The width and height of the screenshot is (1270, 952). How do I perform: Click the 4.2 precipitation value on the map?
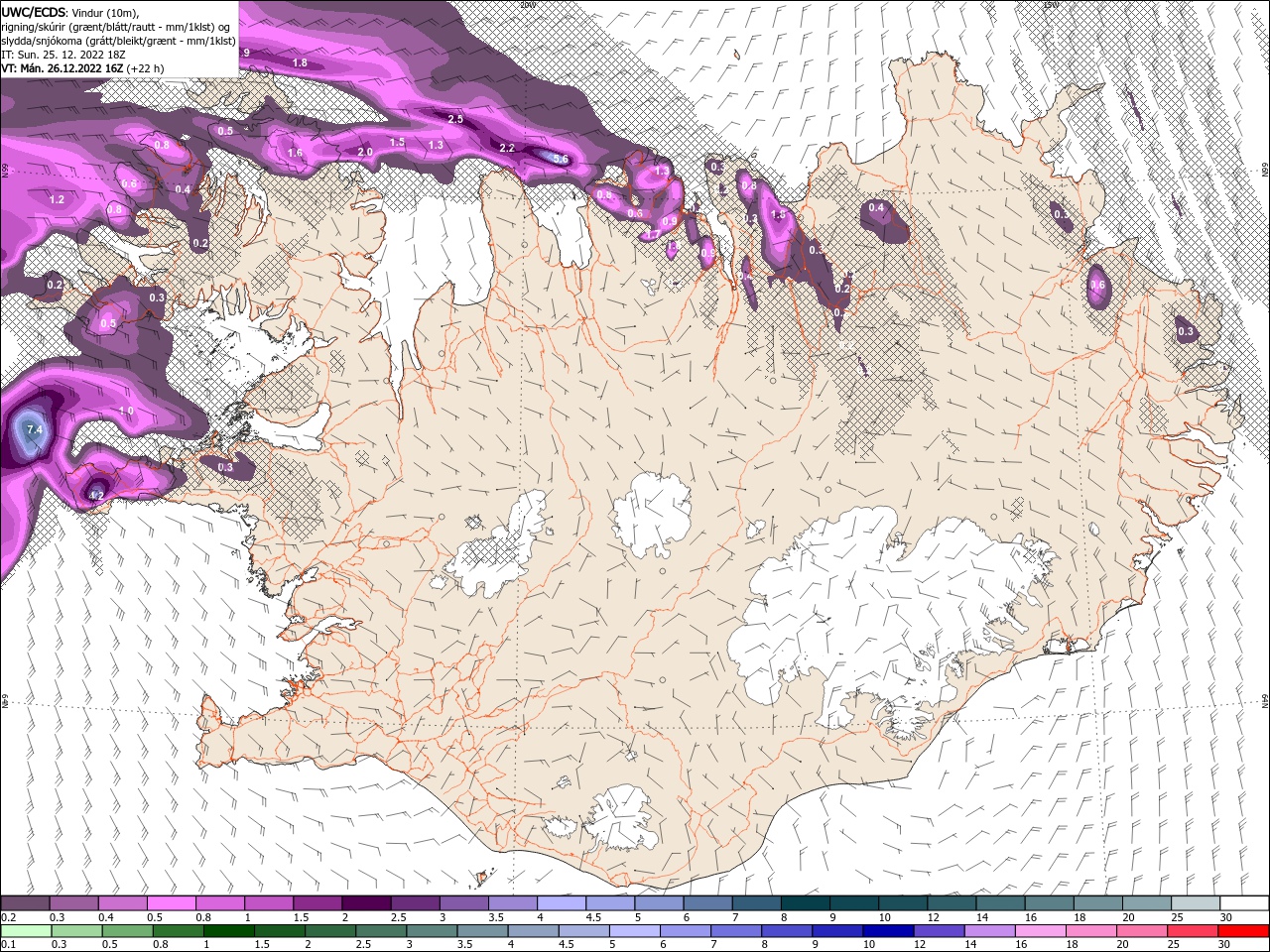(96, 494)
